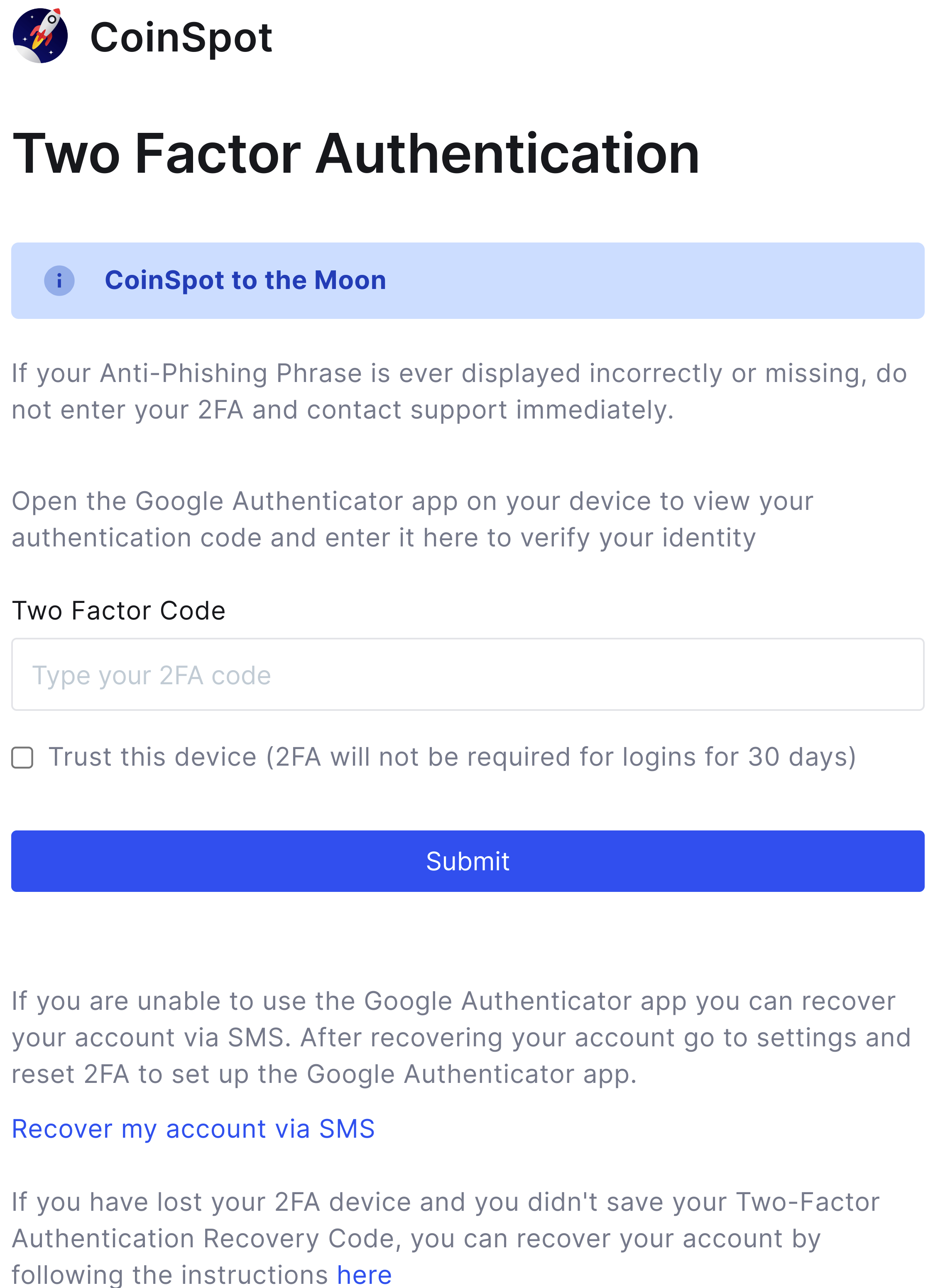Screen dimensions: 933x1288
Task: Enable the Trust this device checkbox
Action: click(x=23, y=758)
